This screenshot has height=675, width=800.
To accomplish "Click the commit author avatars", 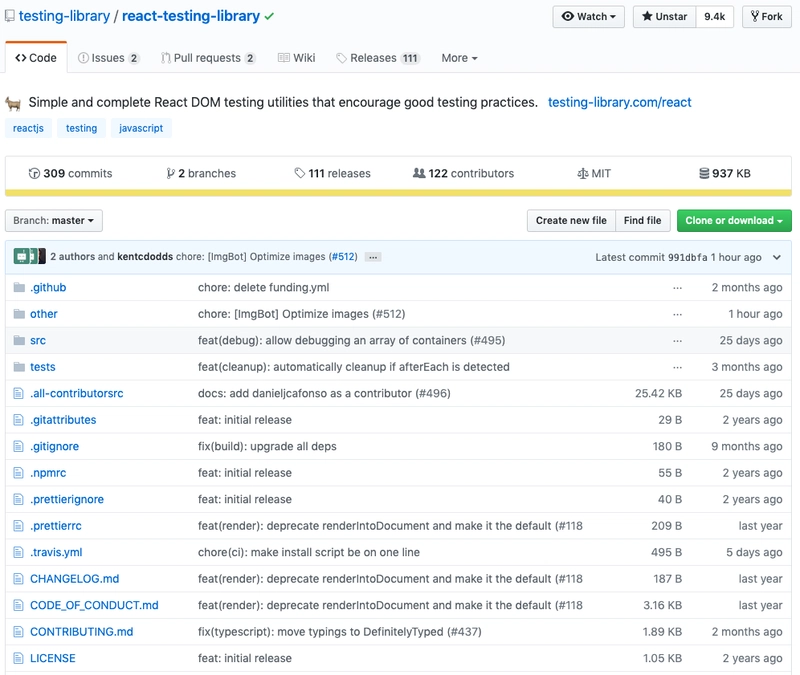I will (x=29, y=257).
